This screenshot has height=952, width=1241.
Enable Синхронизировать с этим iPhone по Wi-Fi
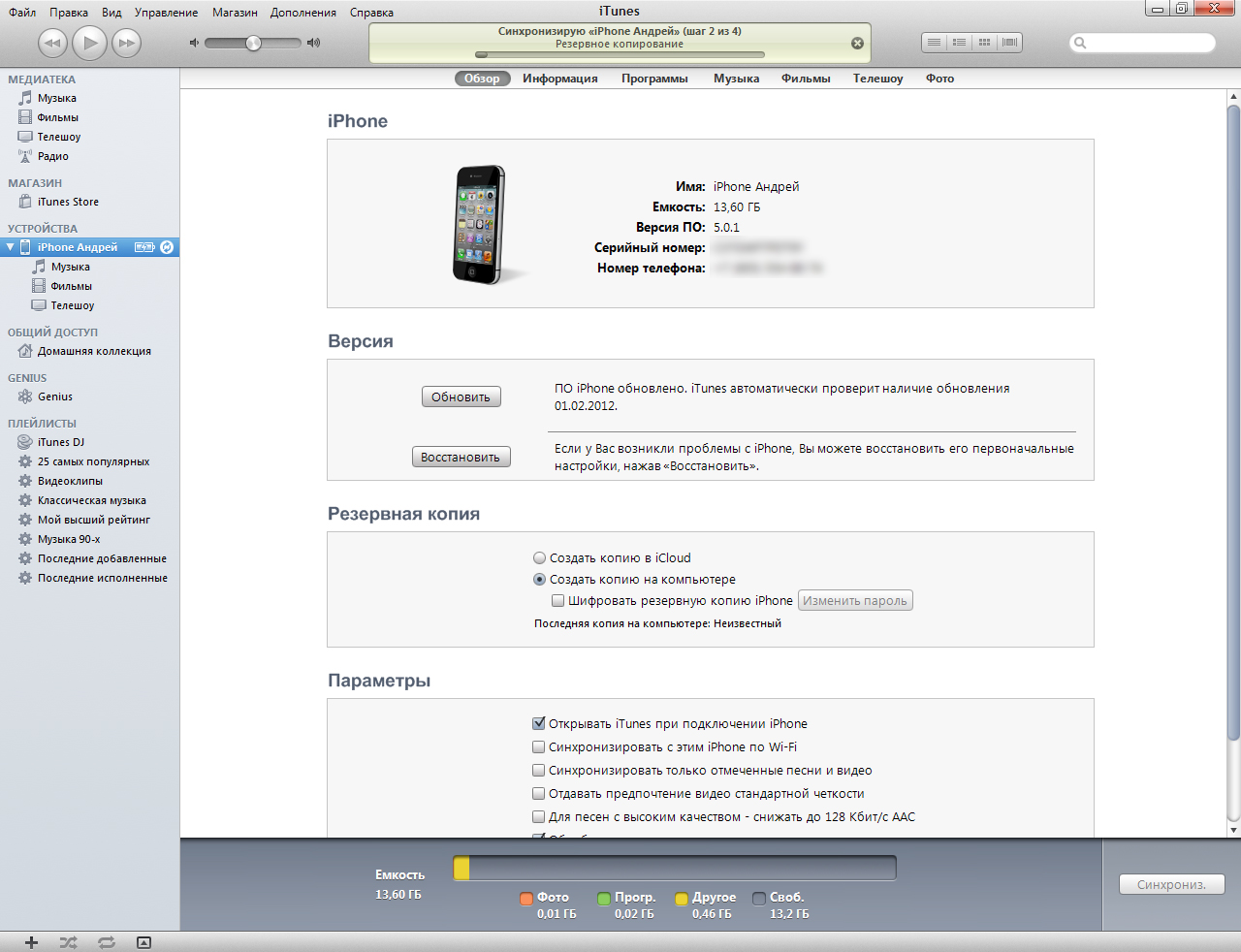(x=539, y=747)
